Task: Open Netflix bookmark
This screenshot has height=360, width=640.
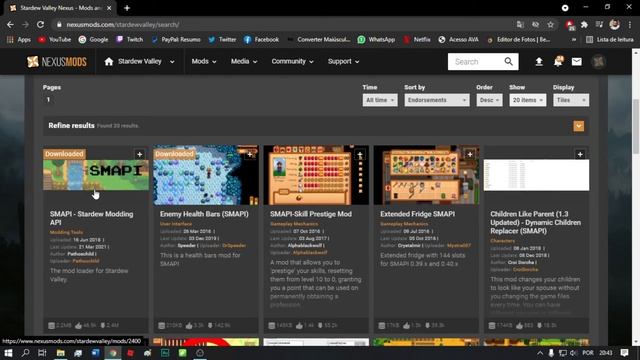Action: tap(417, 40)
